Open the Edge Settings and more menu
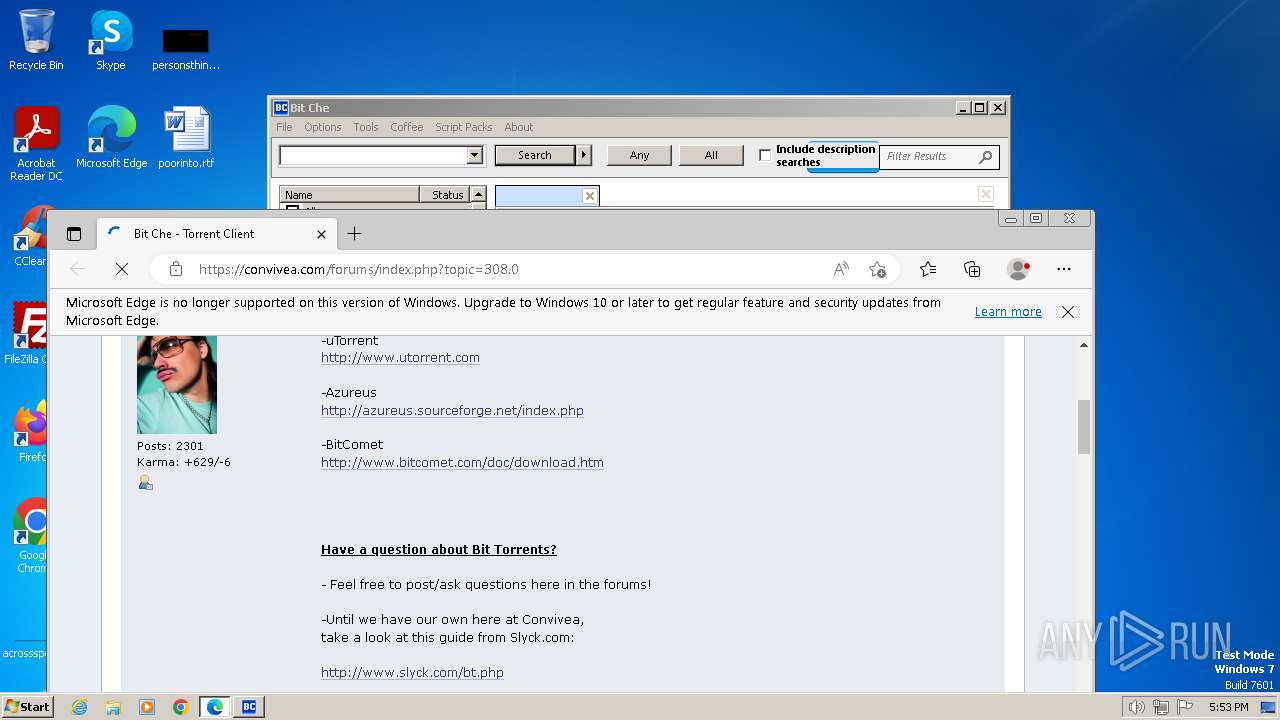 (1064, 269)
